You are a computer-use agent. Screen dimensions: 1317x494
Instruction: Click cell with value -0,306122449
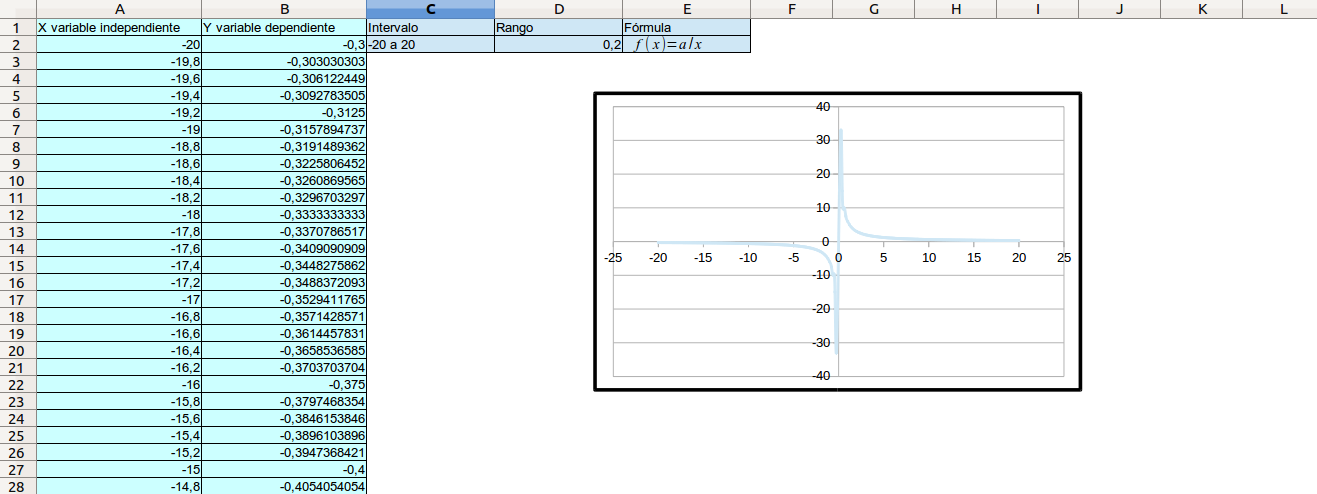tap(285, 78)
